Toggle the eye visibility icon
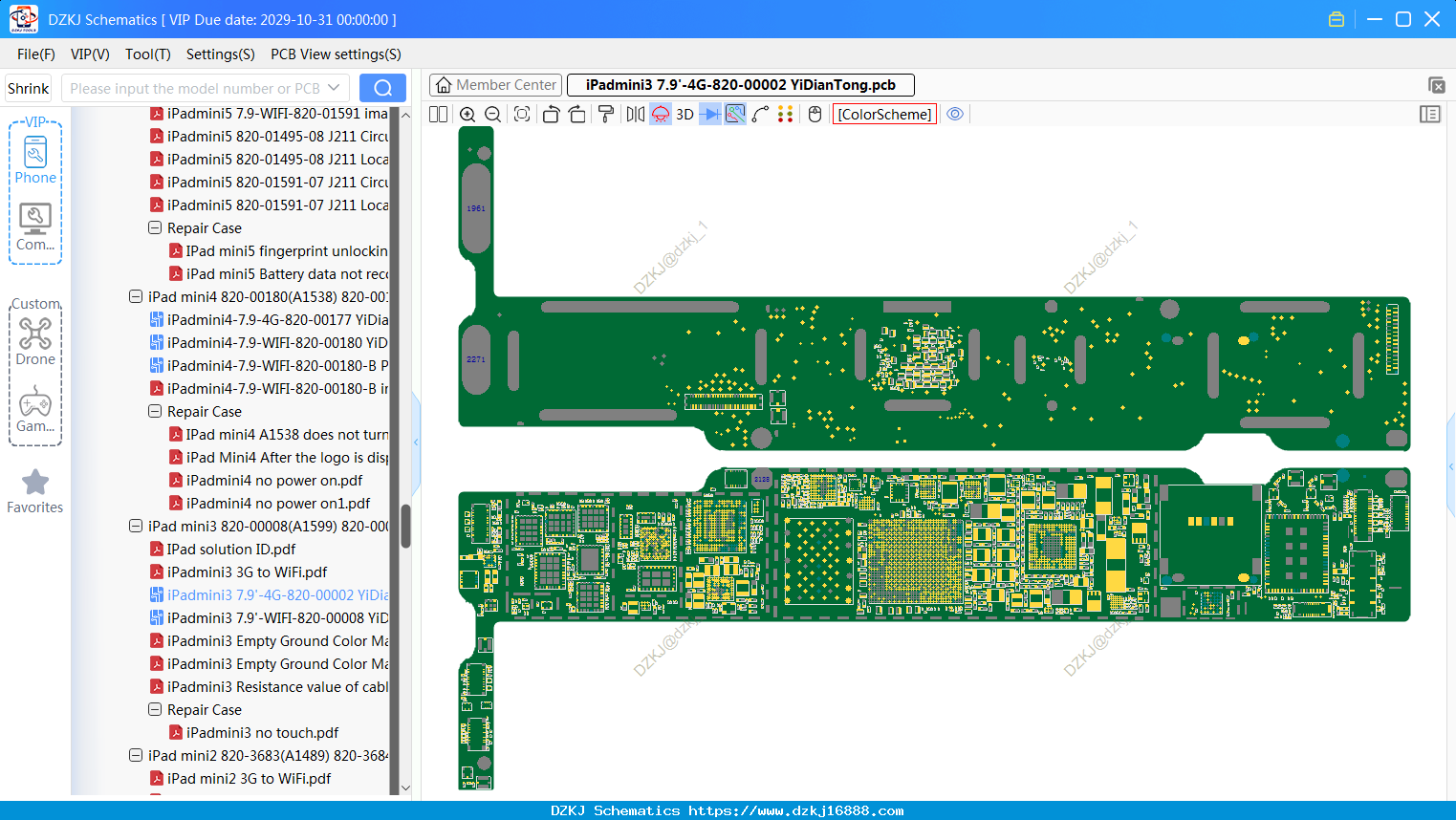The image size is (1456, 820). (x=955, y=114)
